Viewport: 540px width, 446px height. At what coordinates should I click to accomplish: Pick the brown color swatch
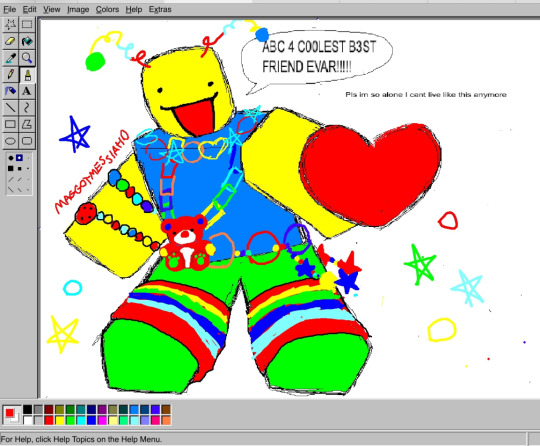click(x=166, y=409)
